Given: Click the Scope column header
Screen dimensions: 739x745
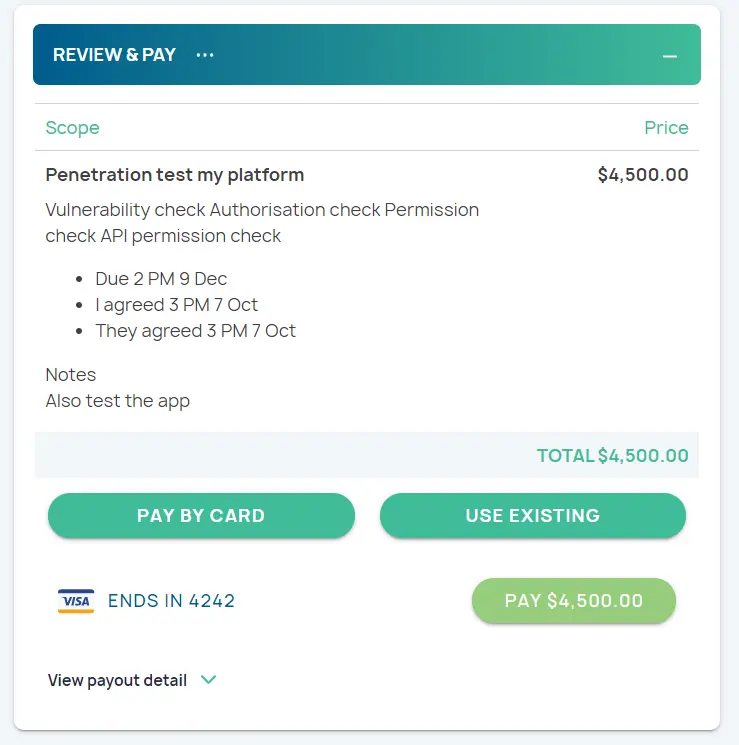Looking at the screenshot, I should [x=72, y=128].
